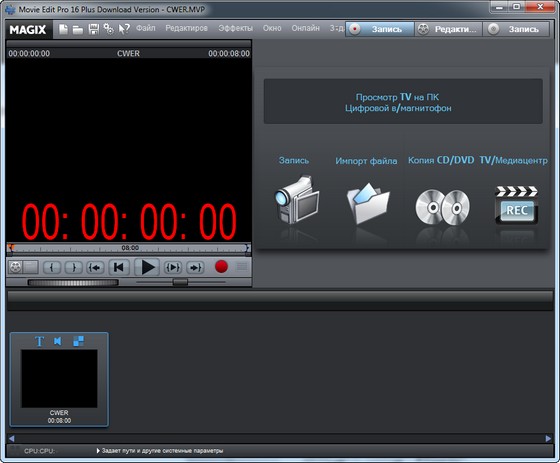Open the Редактиров menu
Image resolution: width=560 pixels, height=463 pixels.
coord(186,28)
